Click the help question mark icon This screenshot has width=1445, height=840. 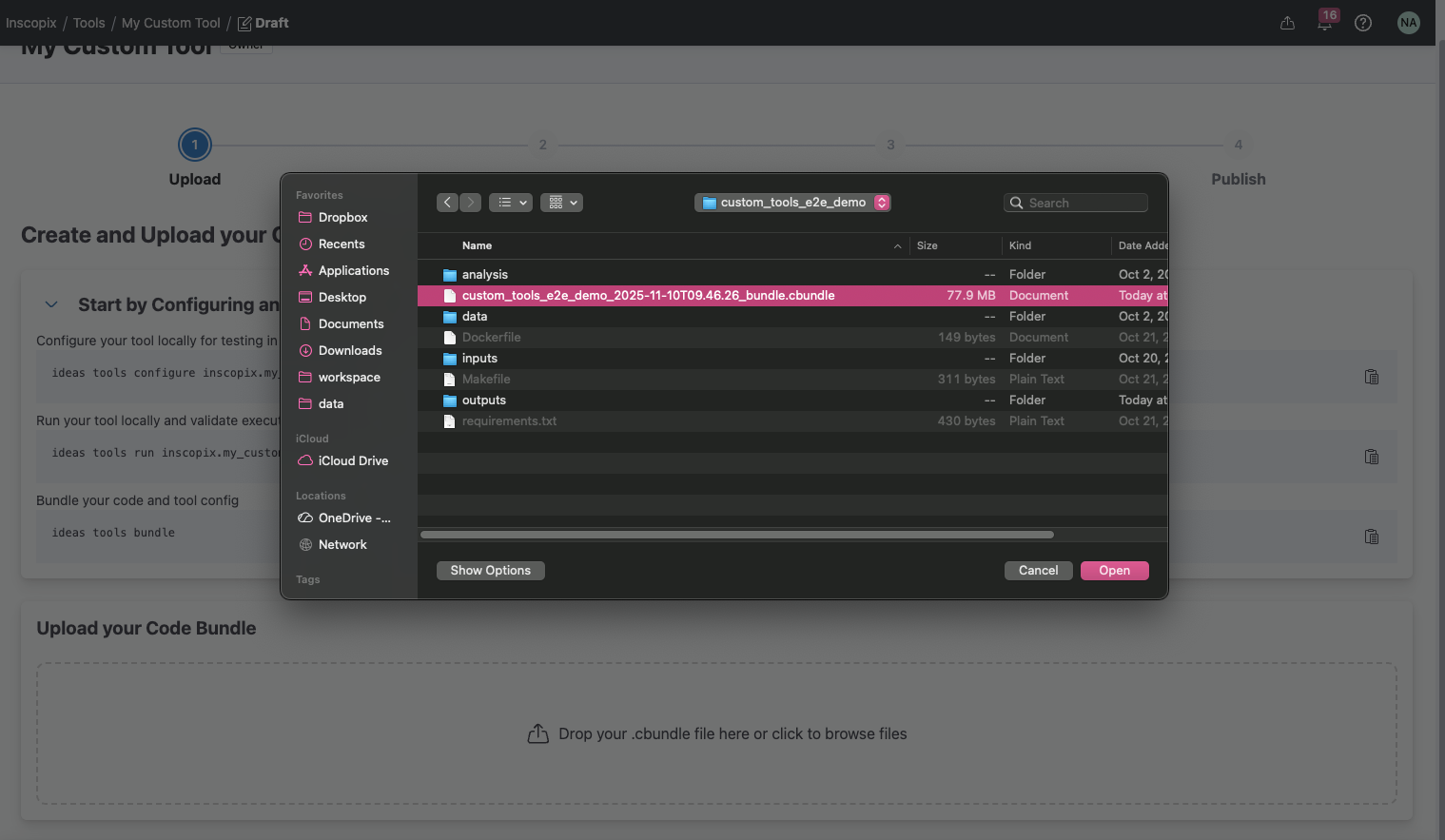(1363, 23)
